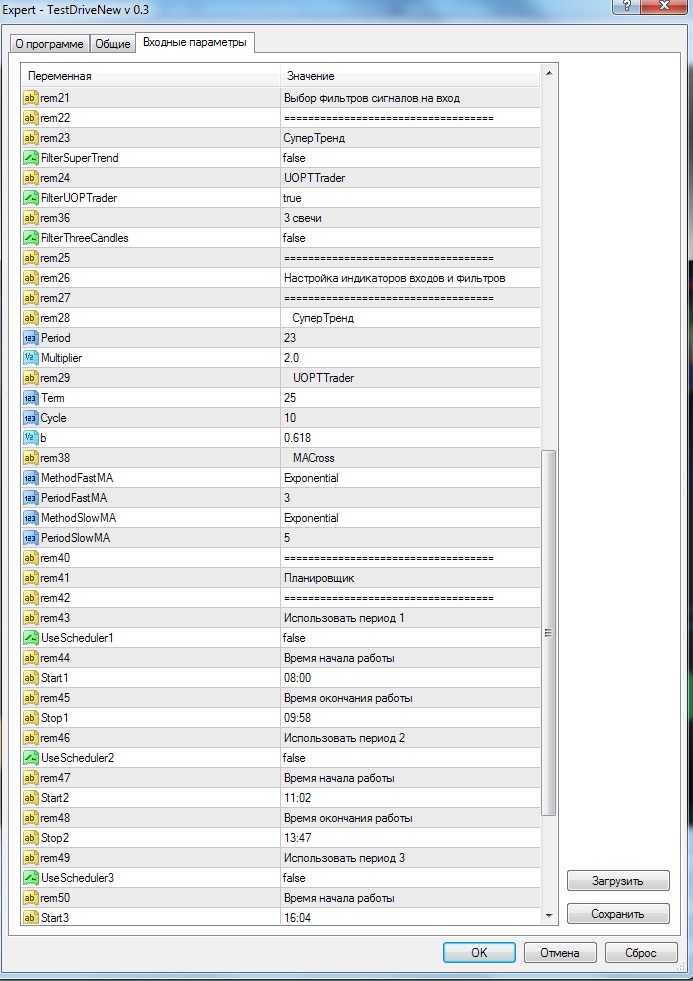This screenshot has height=981, width=693.
Task: Toggle FilterUOPTrader true value
Action: click(410, 198)
